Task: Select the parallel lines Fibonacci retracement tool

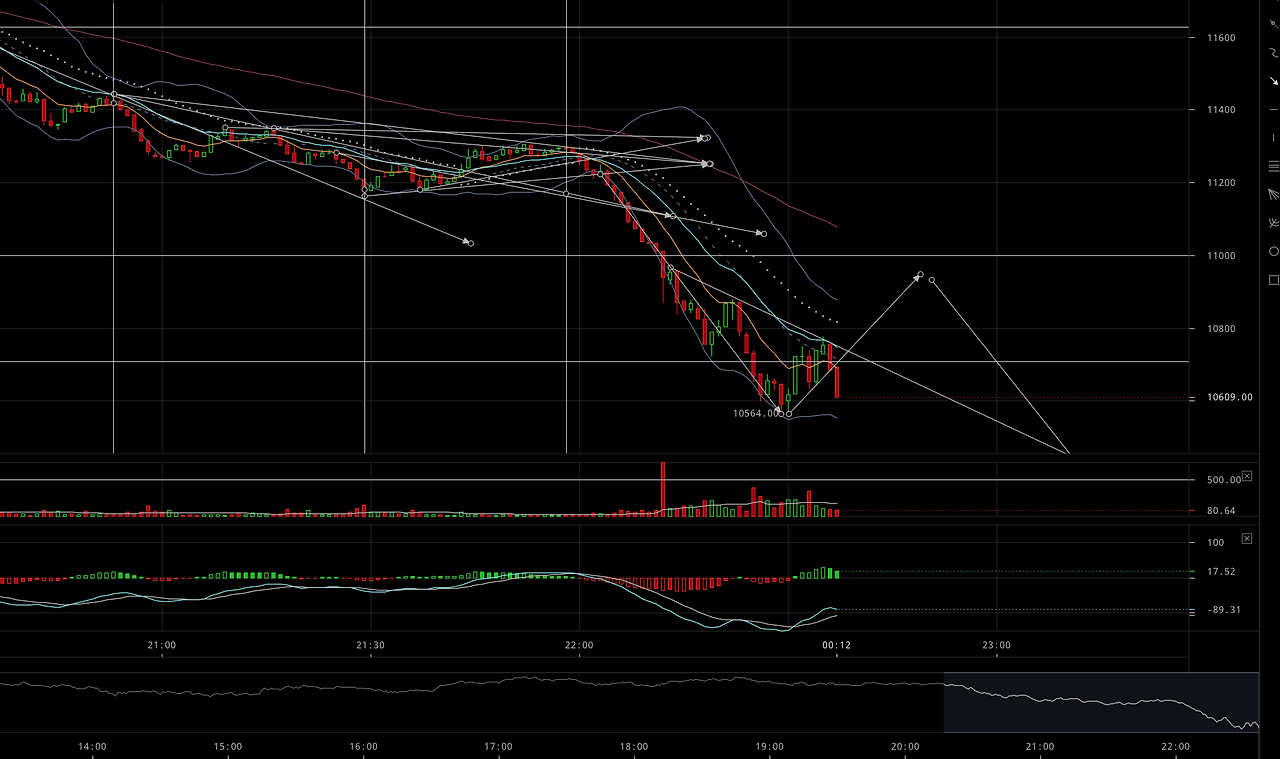Action: (1274, 166)
